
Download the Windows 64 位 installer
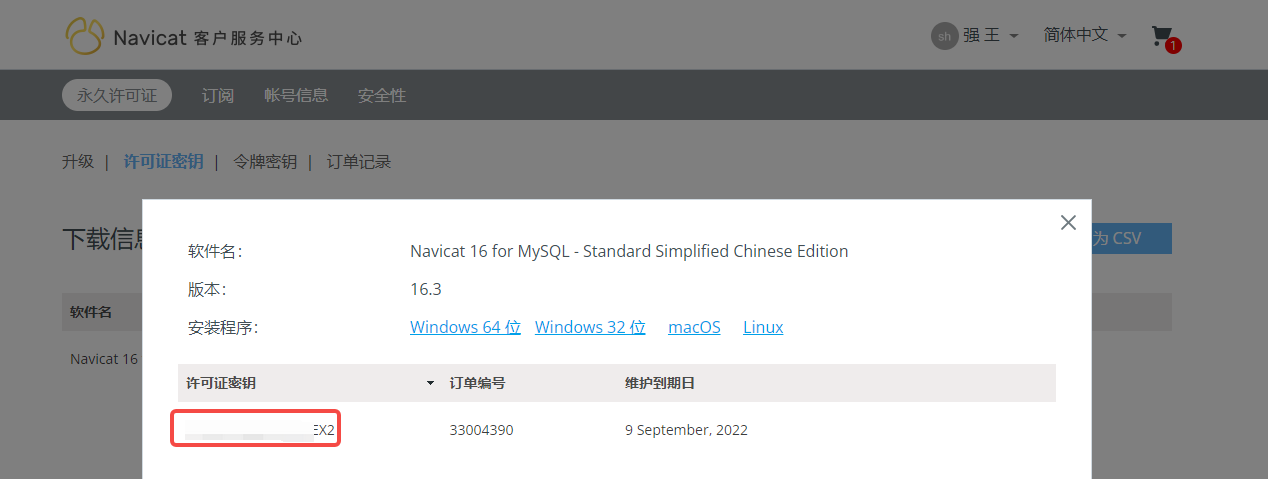[465, 327]
